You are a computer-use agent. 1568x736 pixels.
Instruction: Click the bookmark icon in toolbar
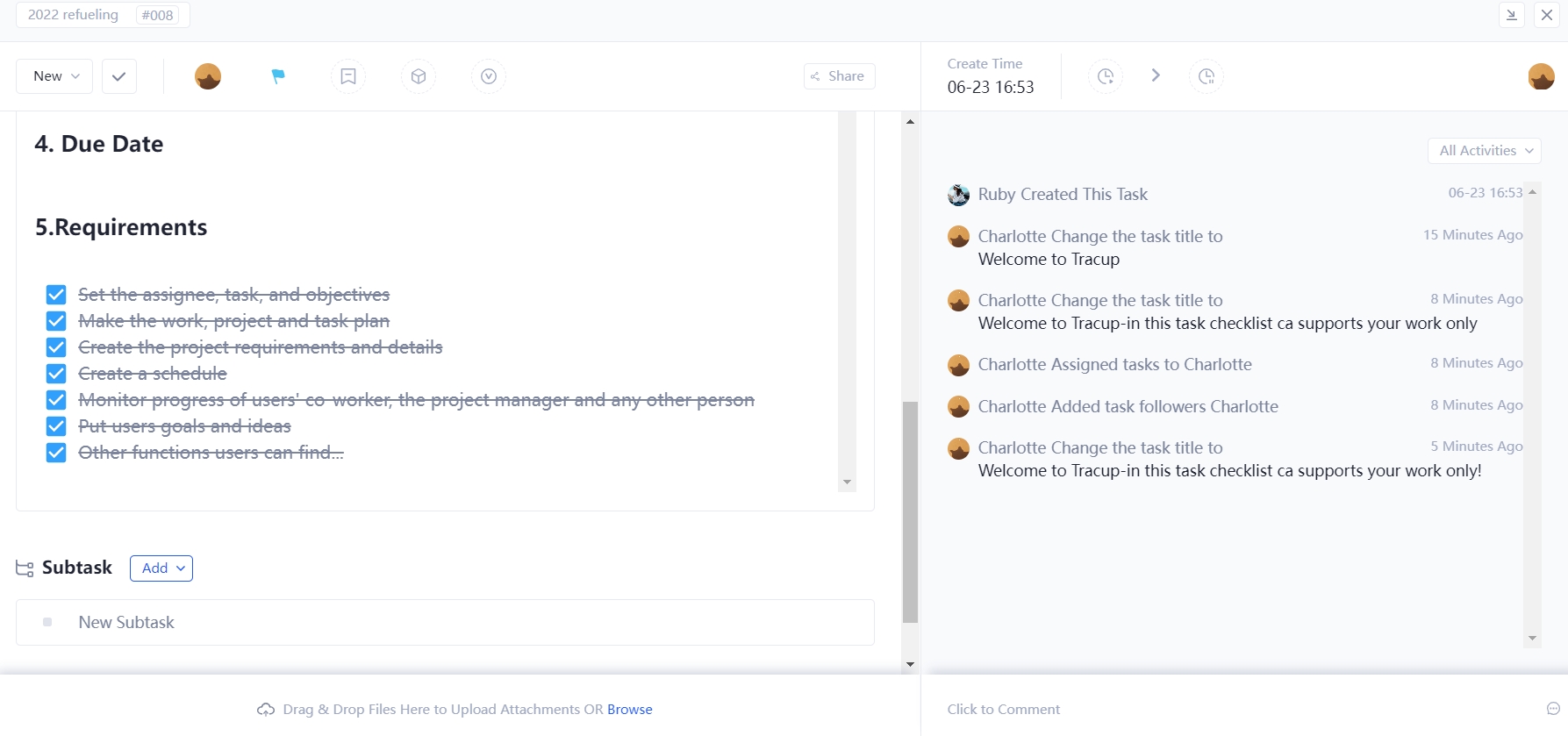click(x=348, y=76)
